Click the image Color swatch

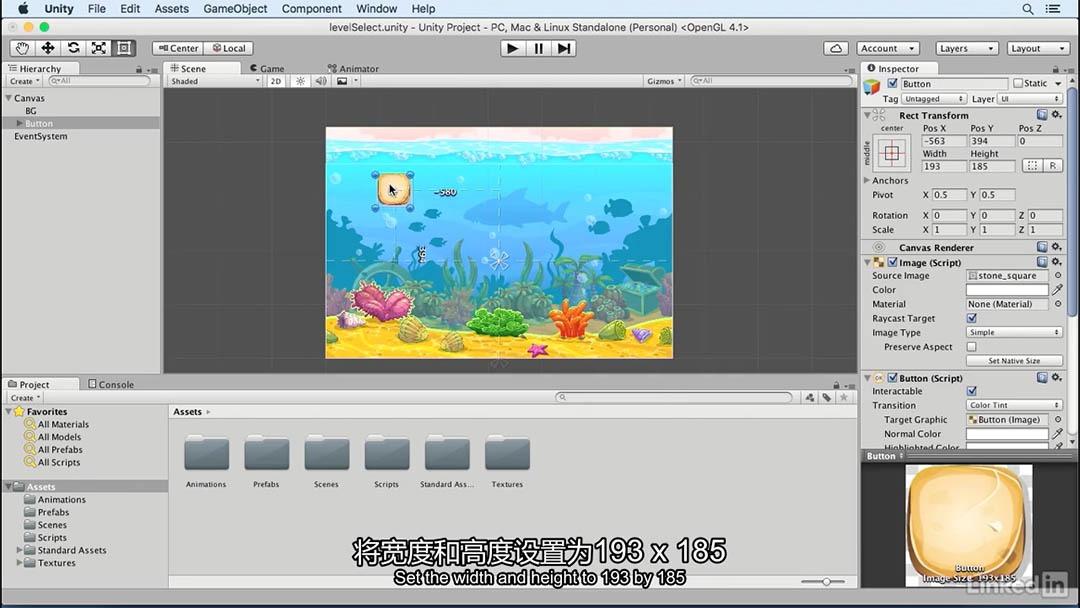pyautogui.click(x=1007, y=290)
